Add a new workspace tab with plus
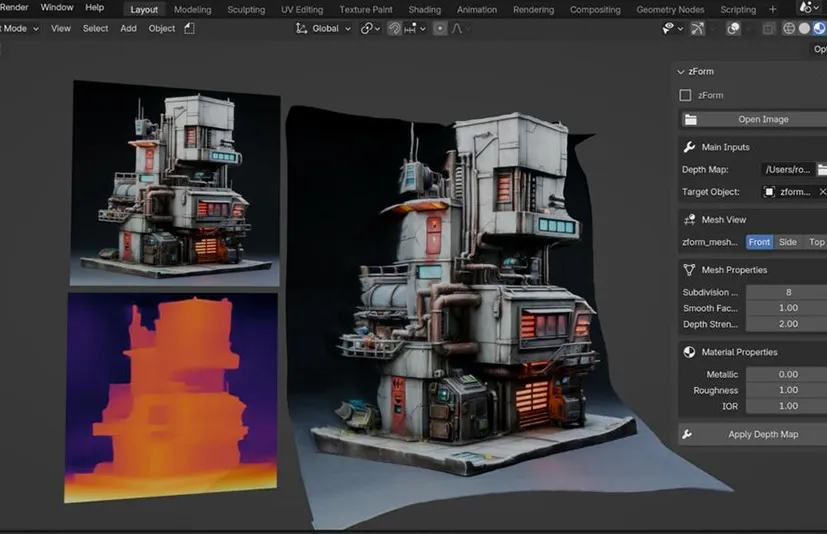This screenshot has height=534, width=827. click(x=772, y=9)
